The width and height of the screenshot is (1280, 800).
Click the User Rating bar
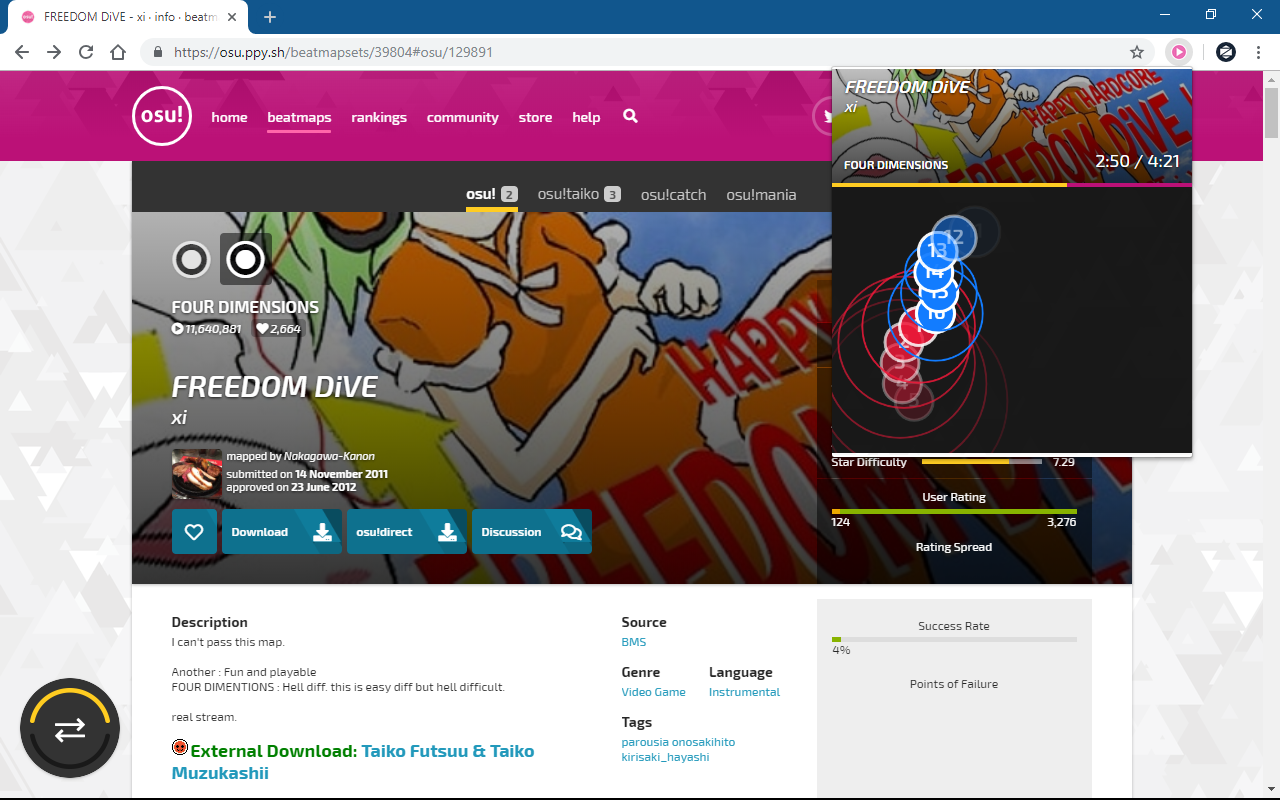click(x=954, y=511)
